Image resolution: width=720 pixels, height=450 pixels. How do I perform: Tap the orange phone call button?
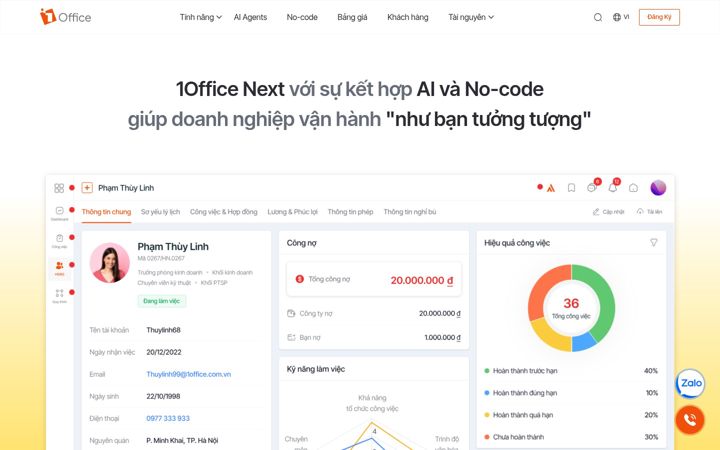tap(690, 419)
